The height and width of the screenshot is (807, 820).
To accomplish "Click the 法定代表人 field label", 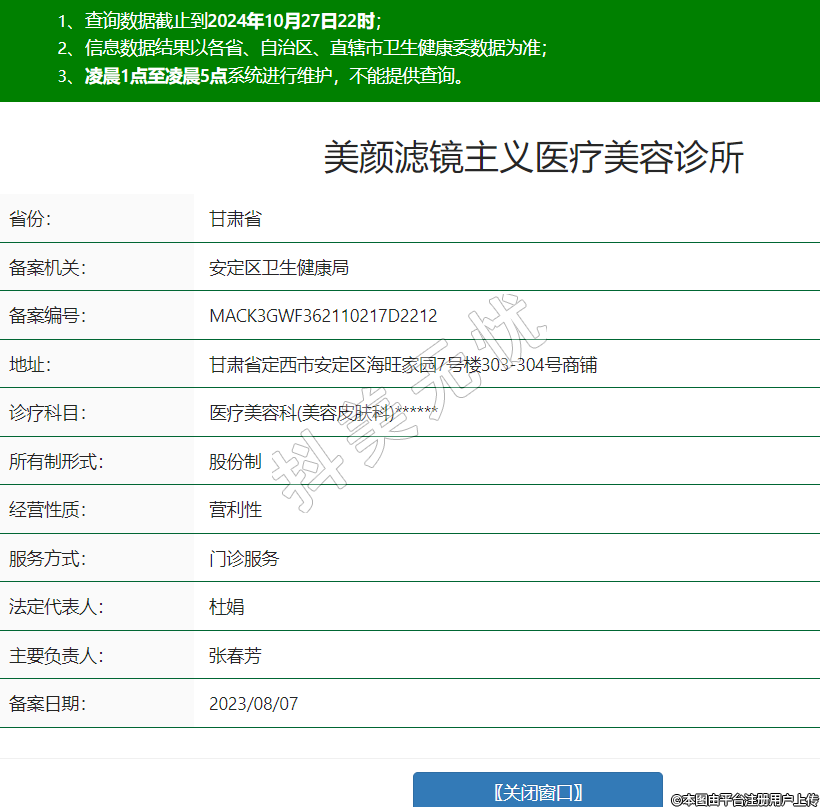I will (56, 606).
